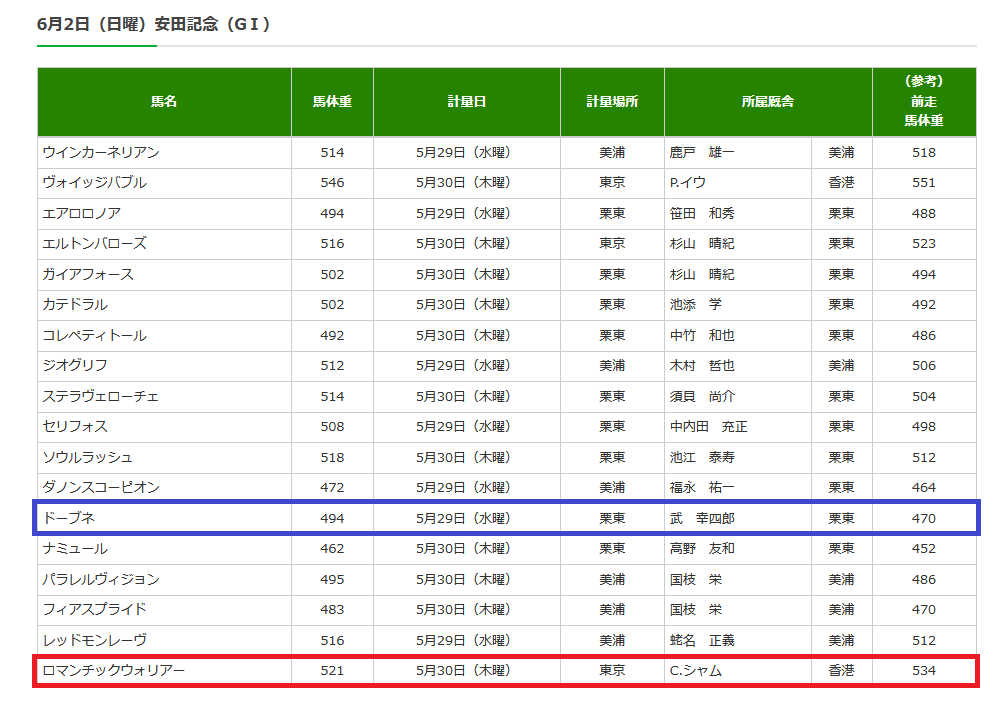Click weight 521 for ロマンチックウォリアー
Viewport: 994px width, 704px height.
pyautogui.click(x=332, y=670)
